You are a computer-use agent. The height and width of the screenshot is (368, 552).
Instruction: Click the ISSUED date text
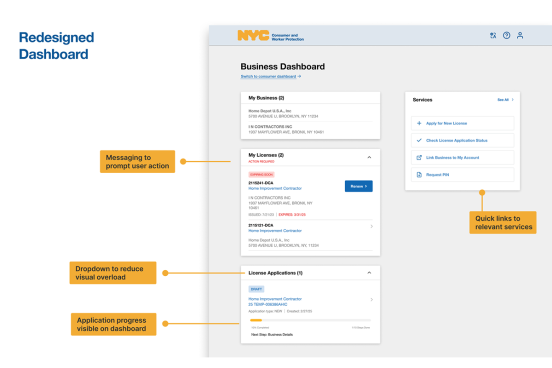[x=261, y=214]
